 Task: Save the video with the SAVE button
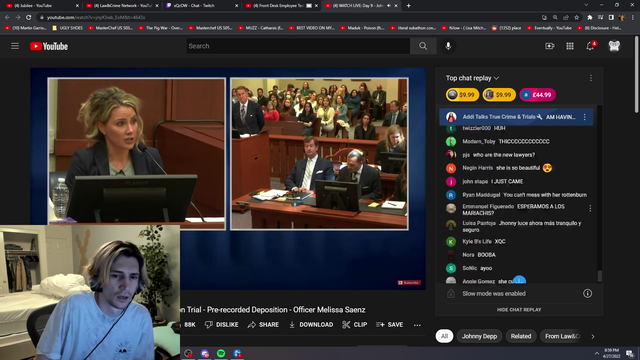click(389, 325)
